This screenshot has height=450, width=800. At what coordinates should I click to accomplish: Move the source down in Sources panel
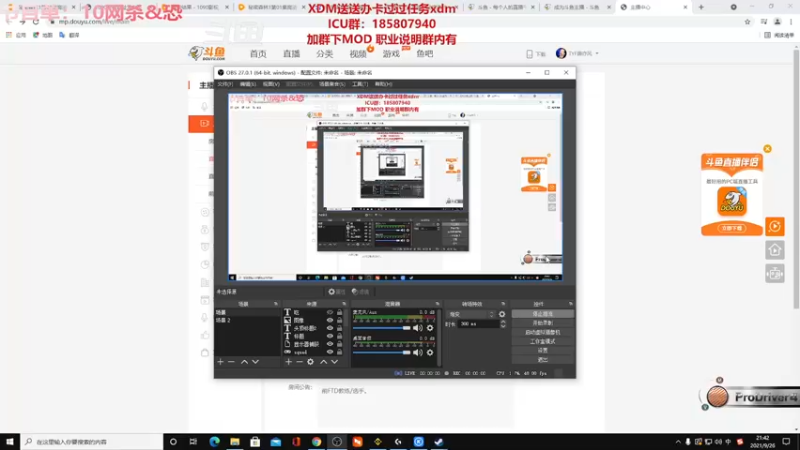coord(335,362)
